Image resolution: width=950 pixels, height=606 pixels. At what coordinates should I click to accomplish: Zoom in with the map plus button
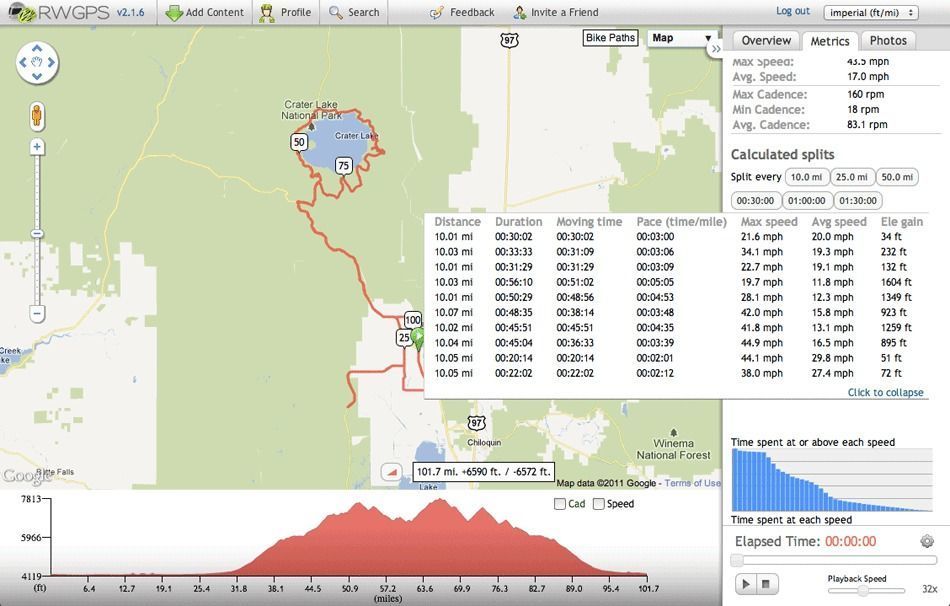click(37, 147)
